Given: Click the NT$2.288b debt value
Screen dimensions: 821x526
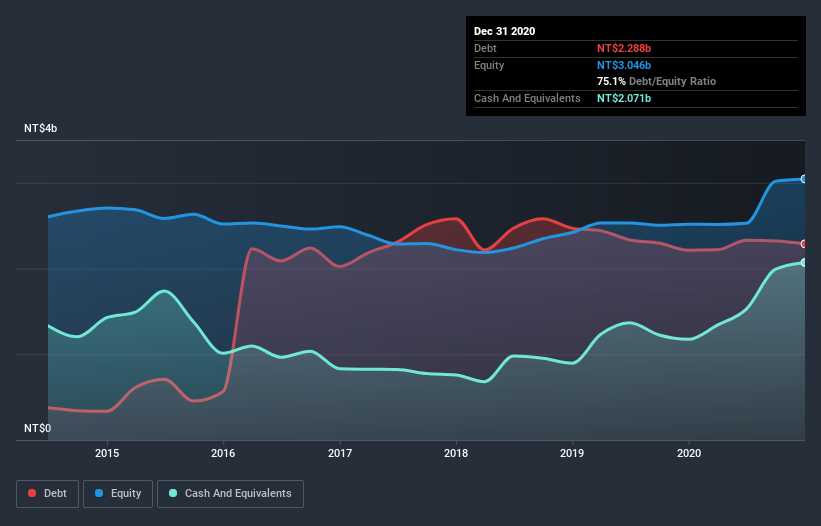Looking at the screenshot, I should (x=624, y=48).
